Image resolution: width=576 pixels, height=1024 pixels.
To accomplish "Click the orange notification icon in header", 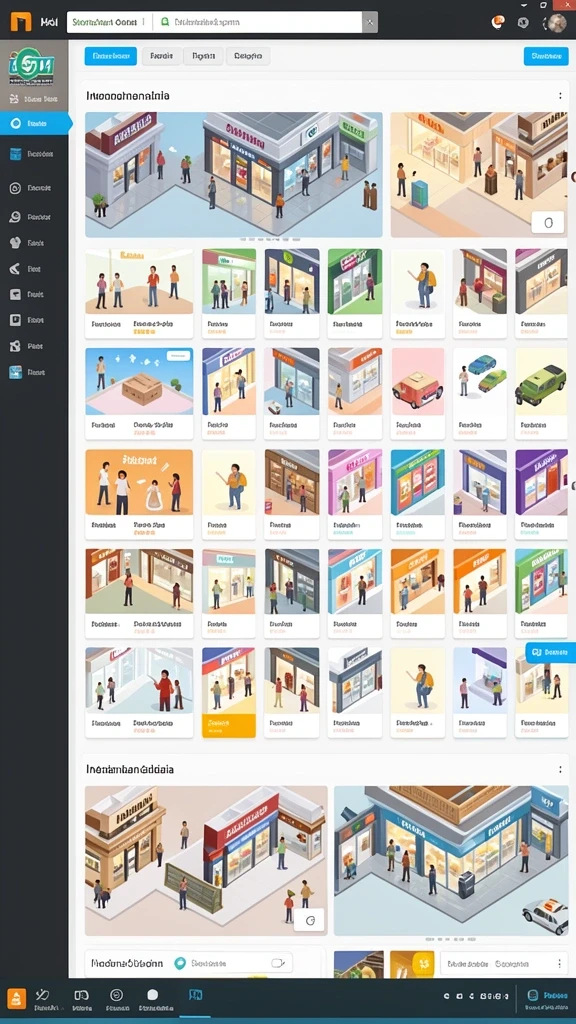I will coord(498,22).
